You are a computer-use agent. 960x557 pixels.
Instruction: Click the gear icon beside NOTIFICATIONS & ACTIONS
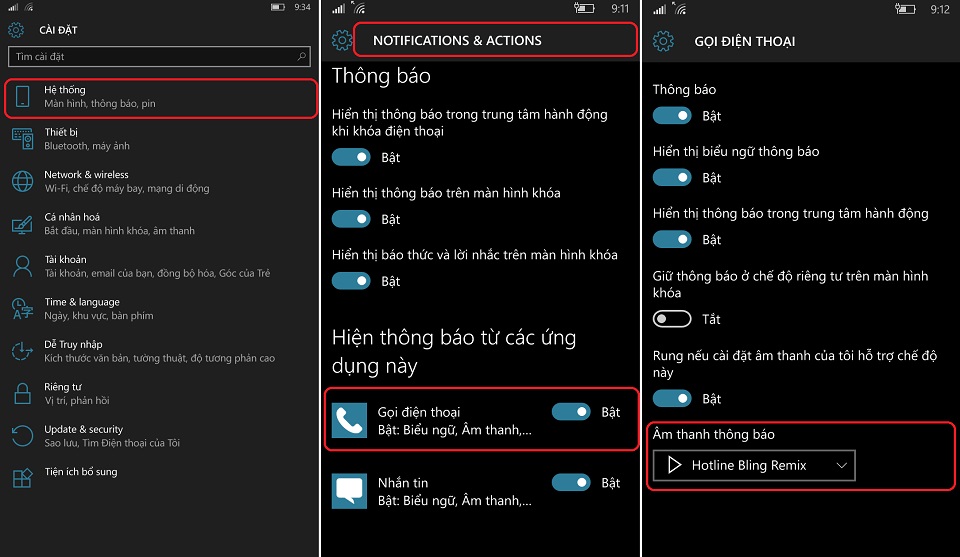click(x=342, y=40)
